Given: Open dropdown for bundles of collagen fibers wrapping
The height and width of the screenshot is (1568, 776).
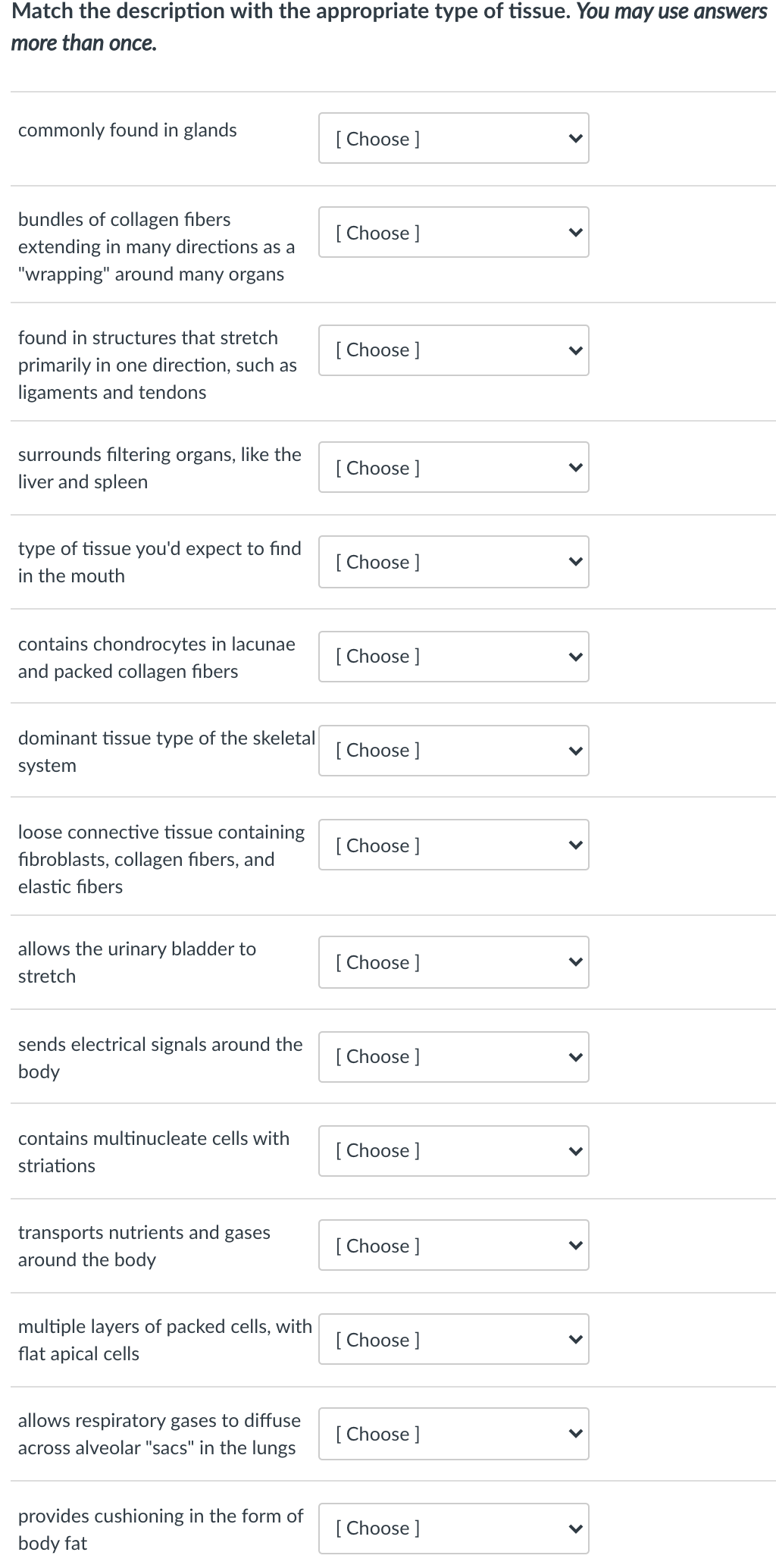Looking at the screenshot, I should click(454, 232).
